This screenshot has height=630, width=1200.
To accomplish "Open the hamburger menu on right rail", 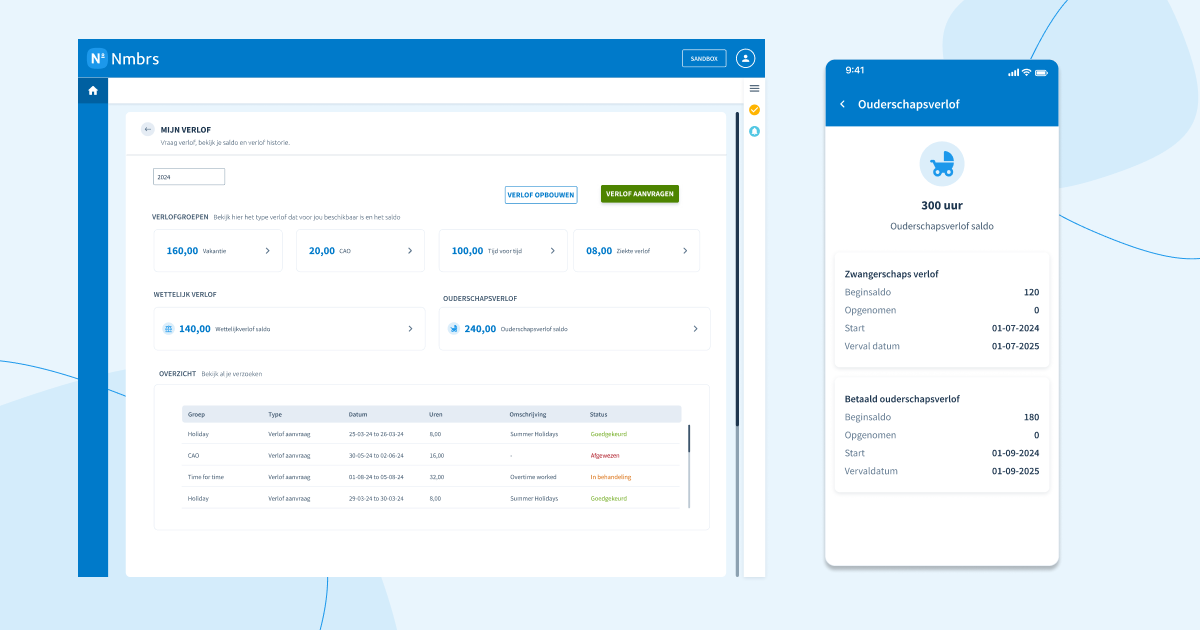I will (754, 89).
